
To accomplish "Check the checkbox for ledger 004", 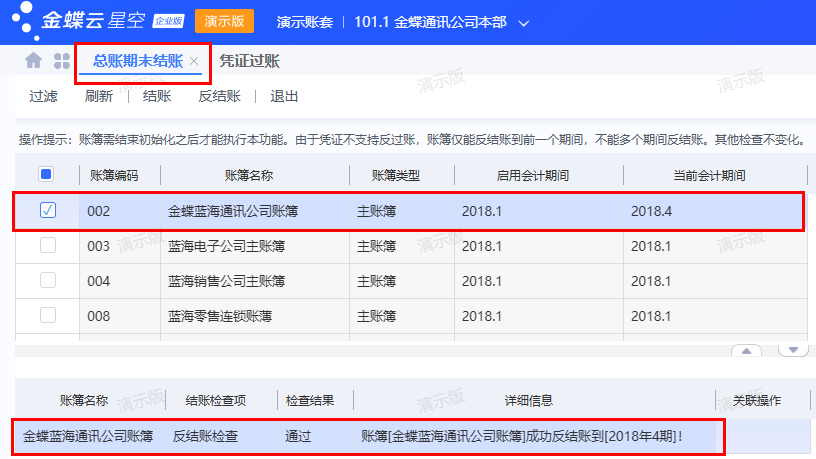I will pyautogui.click(x=48, y=280).
